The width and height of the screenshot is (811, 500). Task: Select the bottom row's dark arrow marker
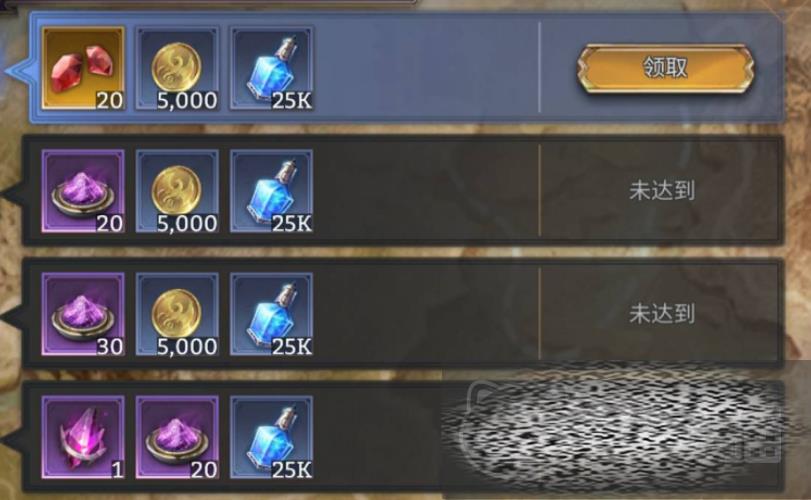click(x=11, y=438)
